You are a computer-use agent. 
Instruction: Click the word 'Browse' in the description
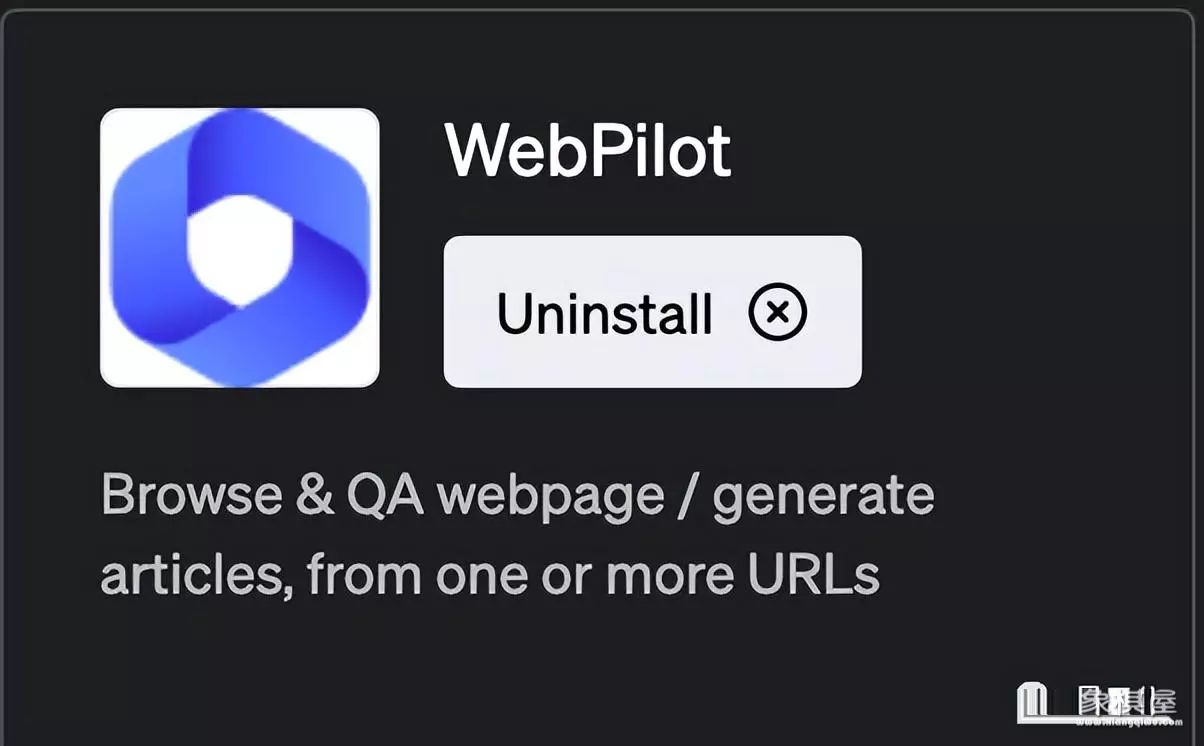tap(192, 496)
